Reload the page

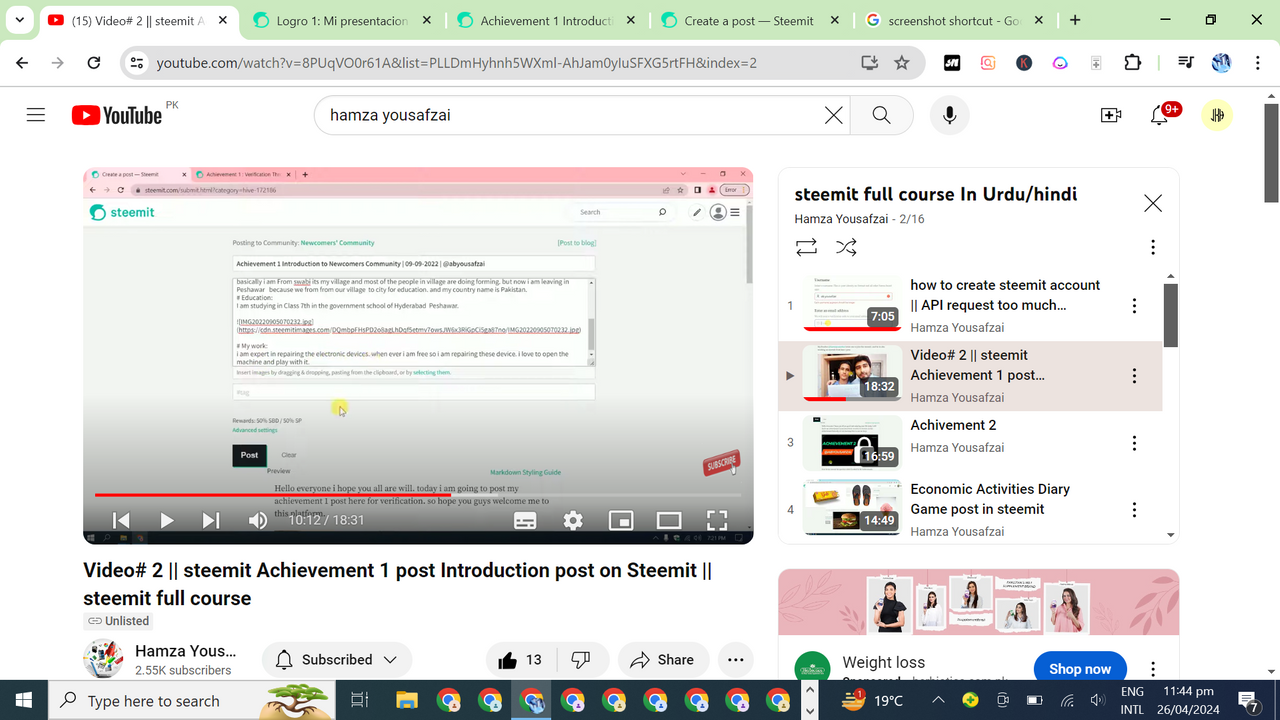(94, 63)
